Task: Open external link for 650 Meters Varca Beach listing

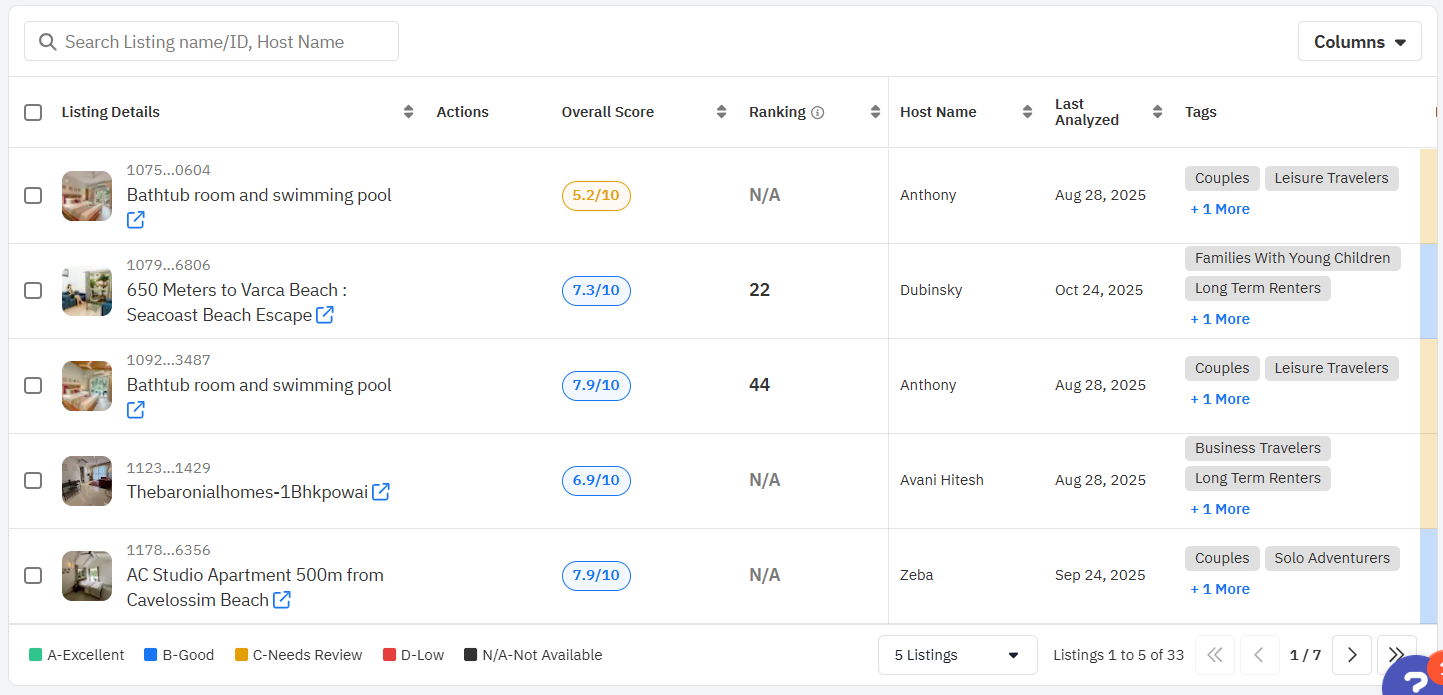Action: coord(325,315)
